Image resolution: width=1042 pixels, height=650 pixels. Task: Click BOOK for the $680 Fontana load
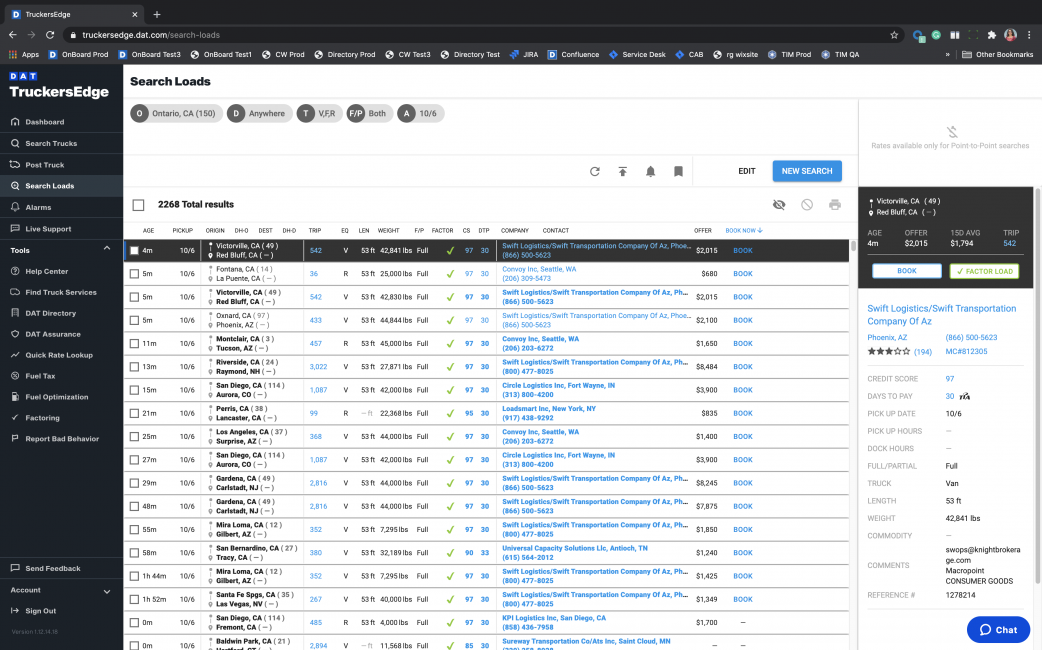pyautogui.click(x=742, y=274)
